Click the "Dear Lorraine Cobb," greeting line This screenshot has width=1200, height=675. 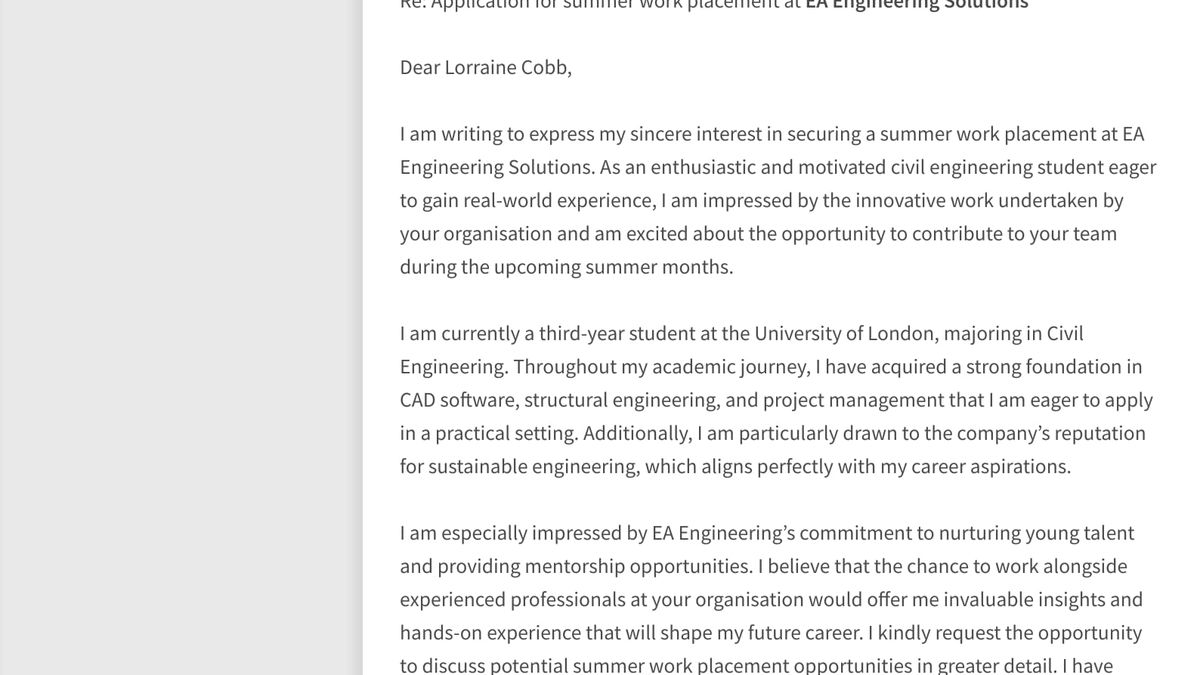pyautogui.click(x=485, y=67)
